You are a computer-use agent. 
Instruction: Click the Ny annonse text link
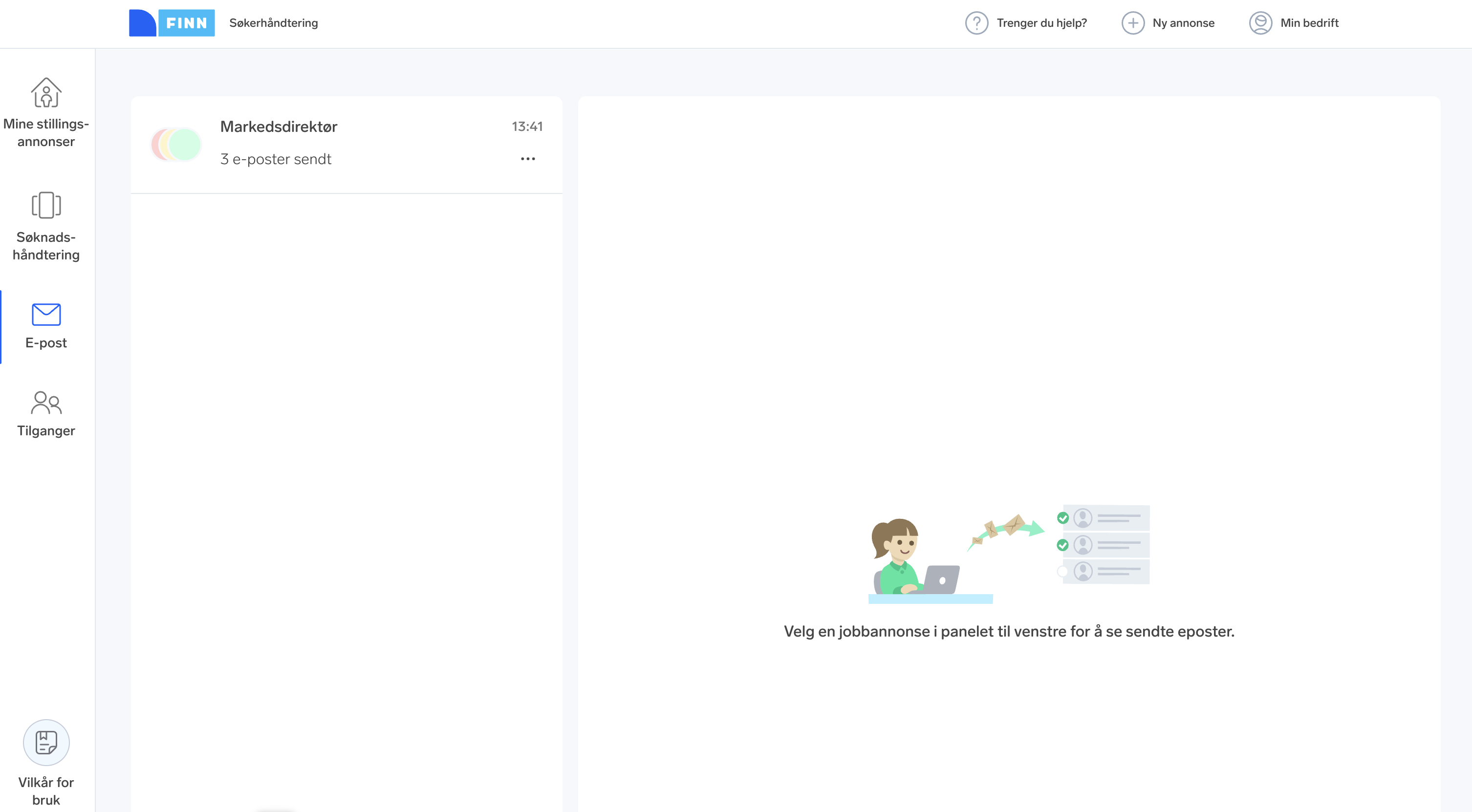pos(1183,23)
